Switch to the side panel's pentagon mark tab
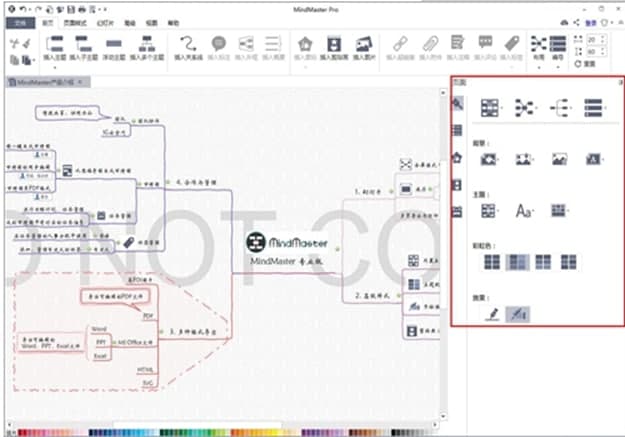 [457, 157]
